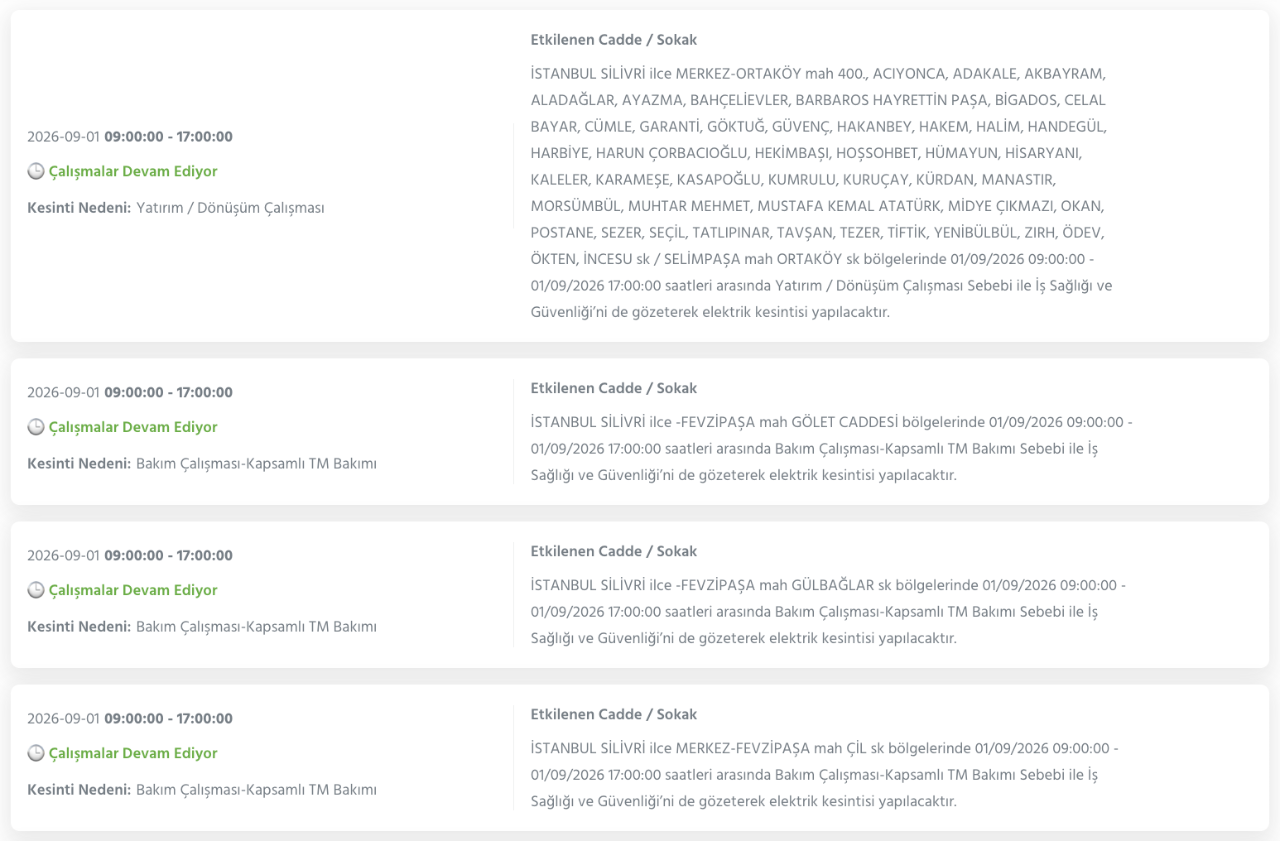Viewport: 1280px width, 841px height.
Task: Click 'Etkilenen Cadde / Sokak' heading in Çil sk card
Action: tap(614, 714)
